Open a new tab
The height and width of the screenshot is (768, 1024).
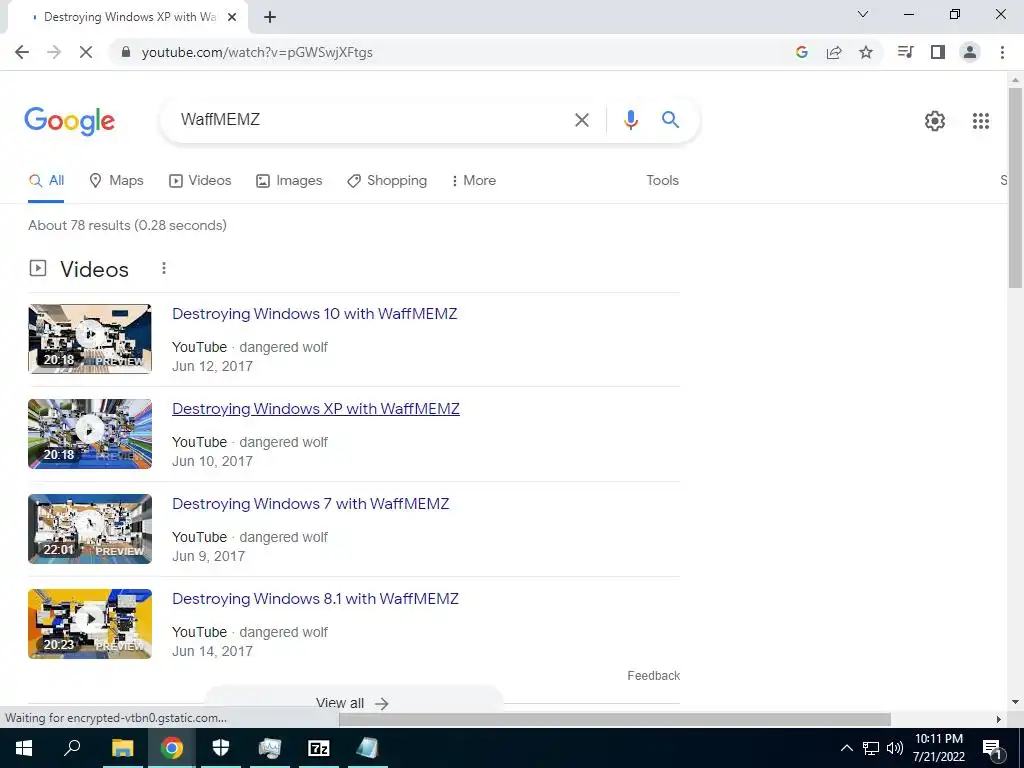click(x=270, y=18)
